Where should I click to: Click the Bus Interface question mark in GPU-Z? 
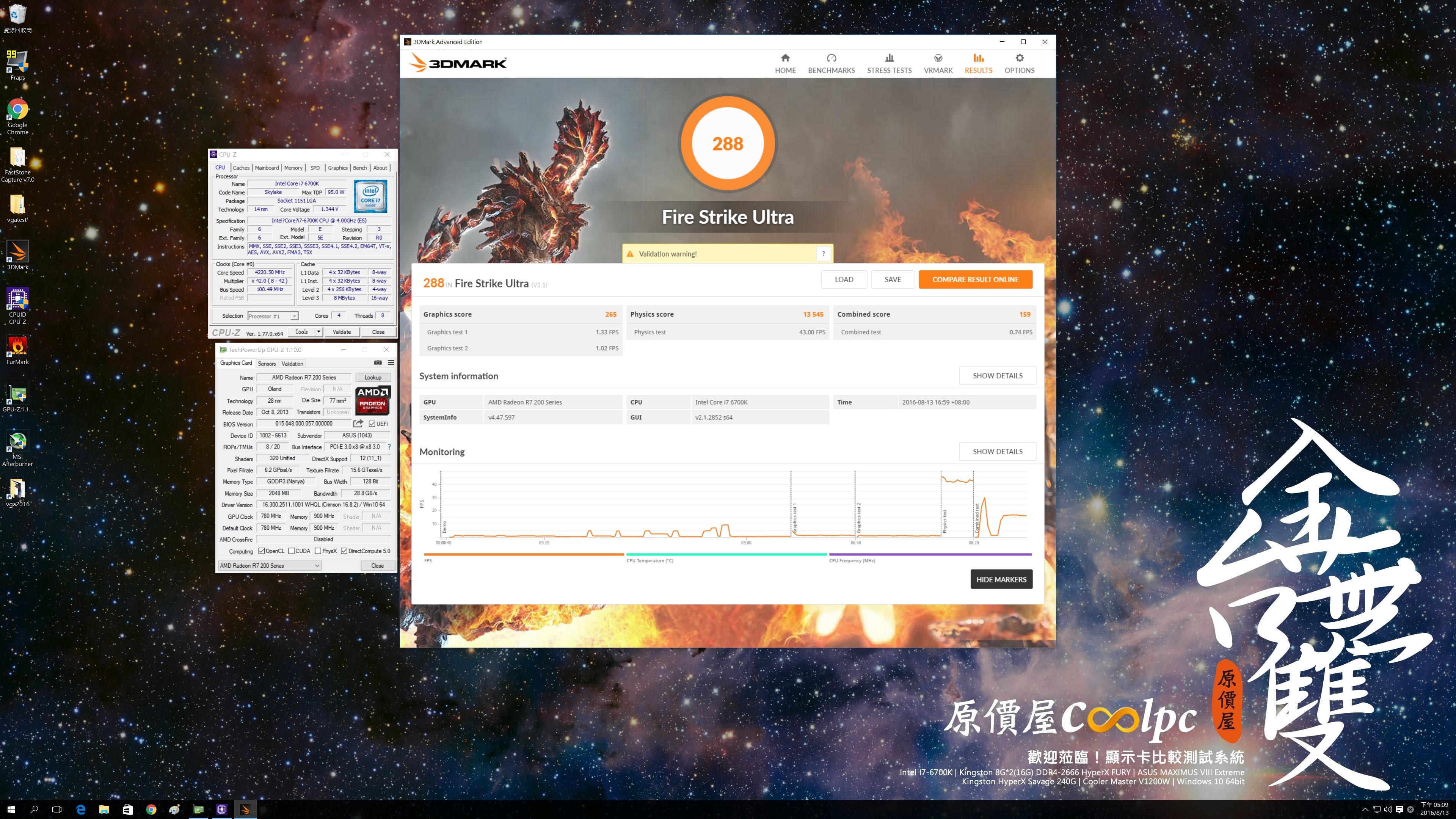pos(389,447)
